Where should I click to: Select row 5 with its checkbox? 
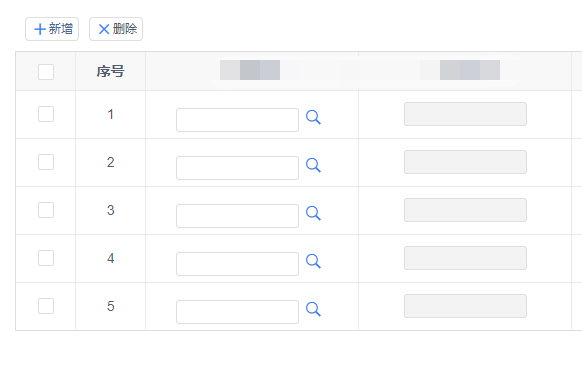point(46,306)
